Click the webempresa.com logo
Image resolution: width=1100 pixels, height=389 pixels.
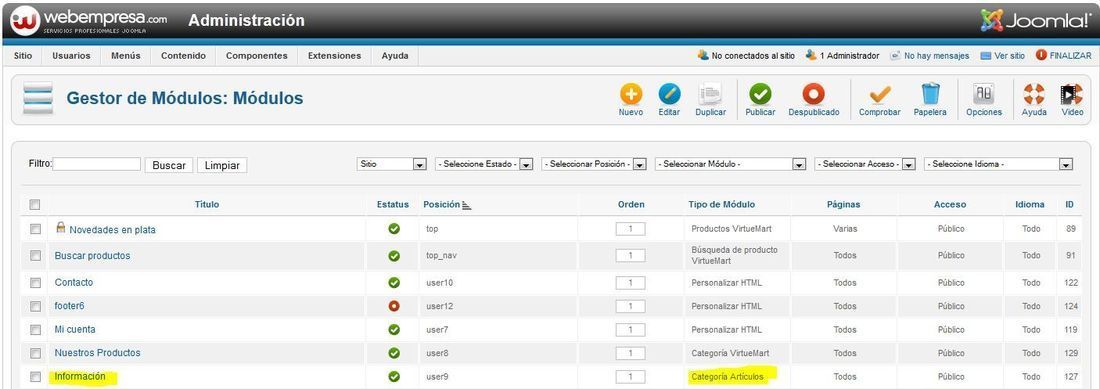[88, 20]
